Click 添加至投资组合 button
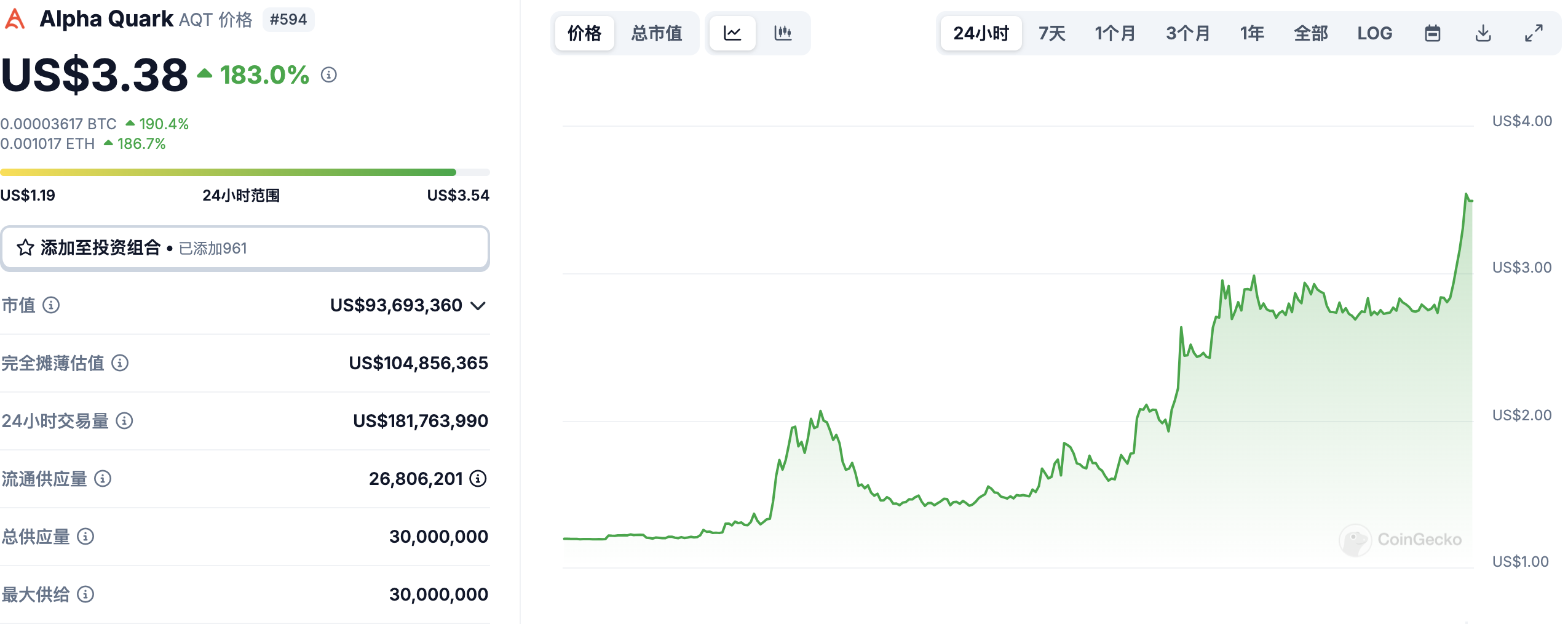This screenshot has width=1568, height=624. pos(245,248)
